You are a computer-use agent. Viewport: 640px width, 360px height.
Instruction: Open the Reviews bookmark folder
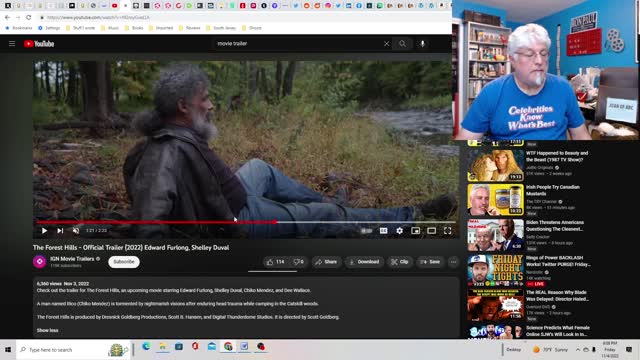click(x=189, y=28)
